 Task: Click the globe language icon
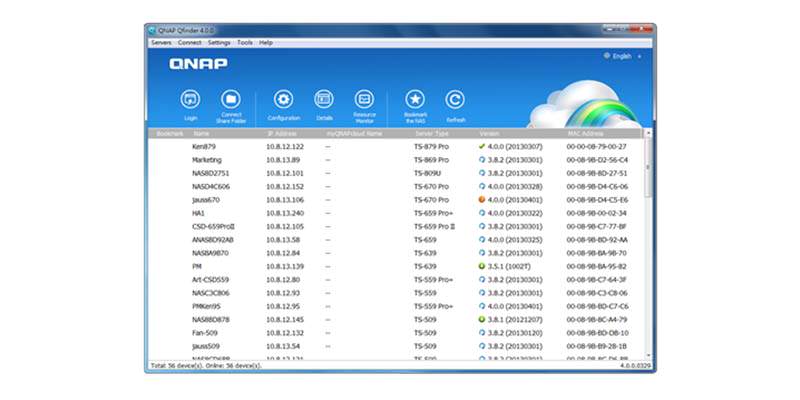tap(607, 56)
